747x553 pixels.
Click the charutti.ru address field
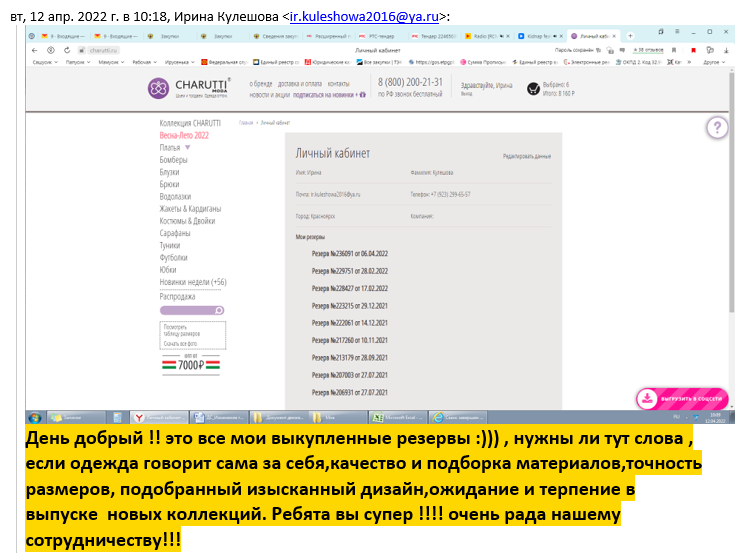click(x=102, y=50)
